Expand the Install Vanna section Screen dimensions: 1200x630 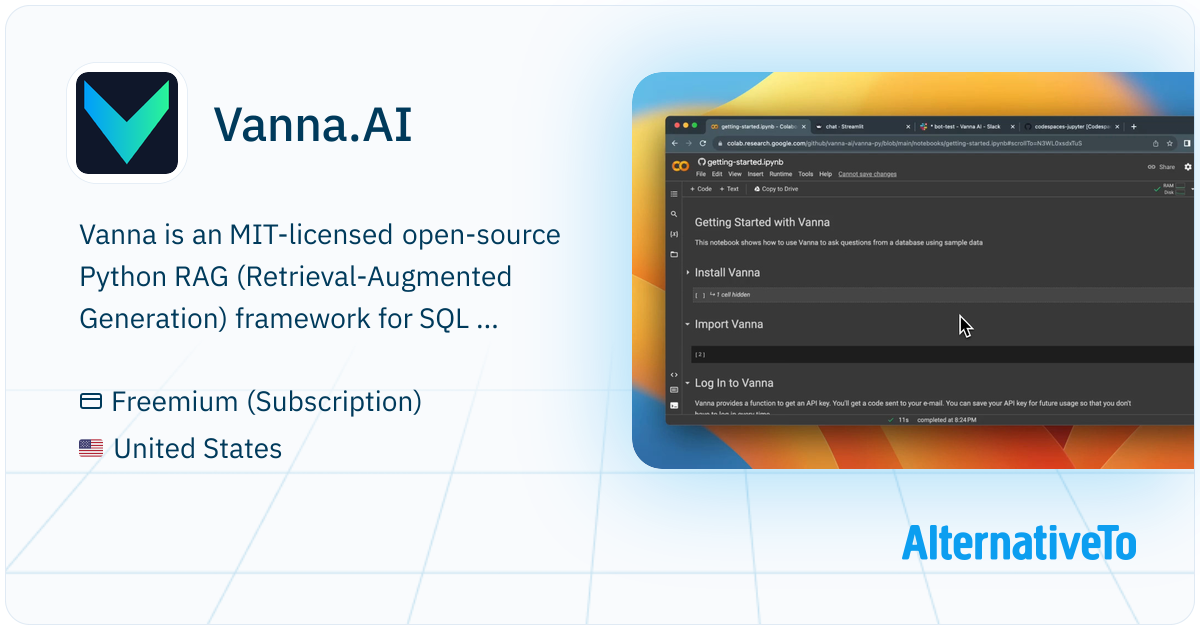tap(688, 272)
